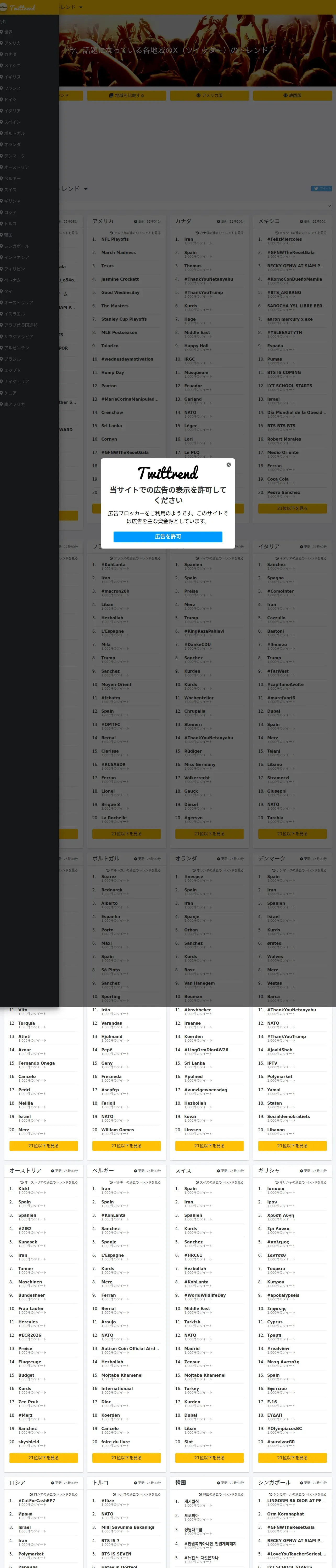
Task: Expand the トレンド dropdown in the top navbar
Action: click(x=71, y=7)
